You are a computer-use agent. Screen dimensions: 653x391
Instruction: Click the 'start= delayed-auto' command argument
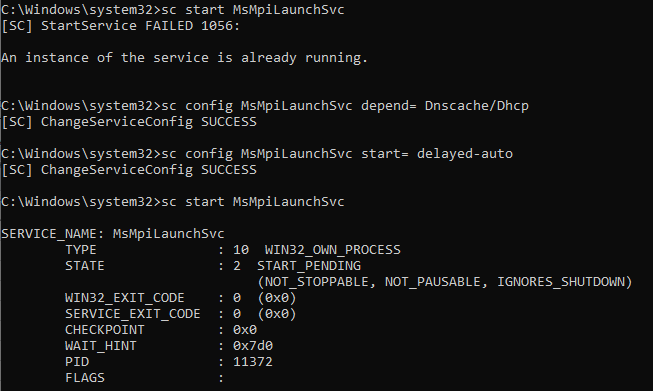pos(437,154)
